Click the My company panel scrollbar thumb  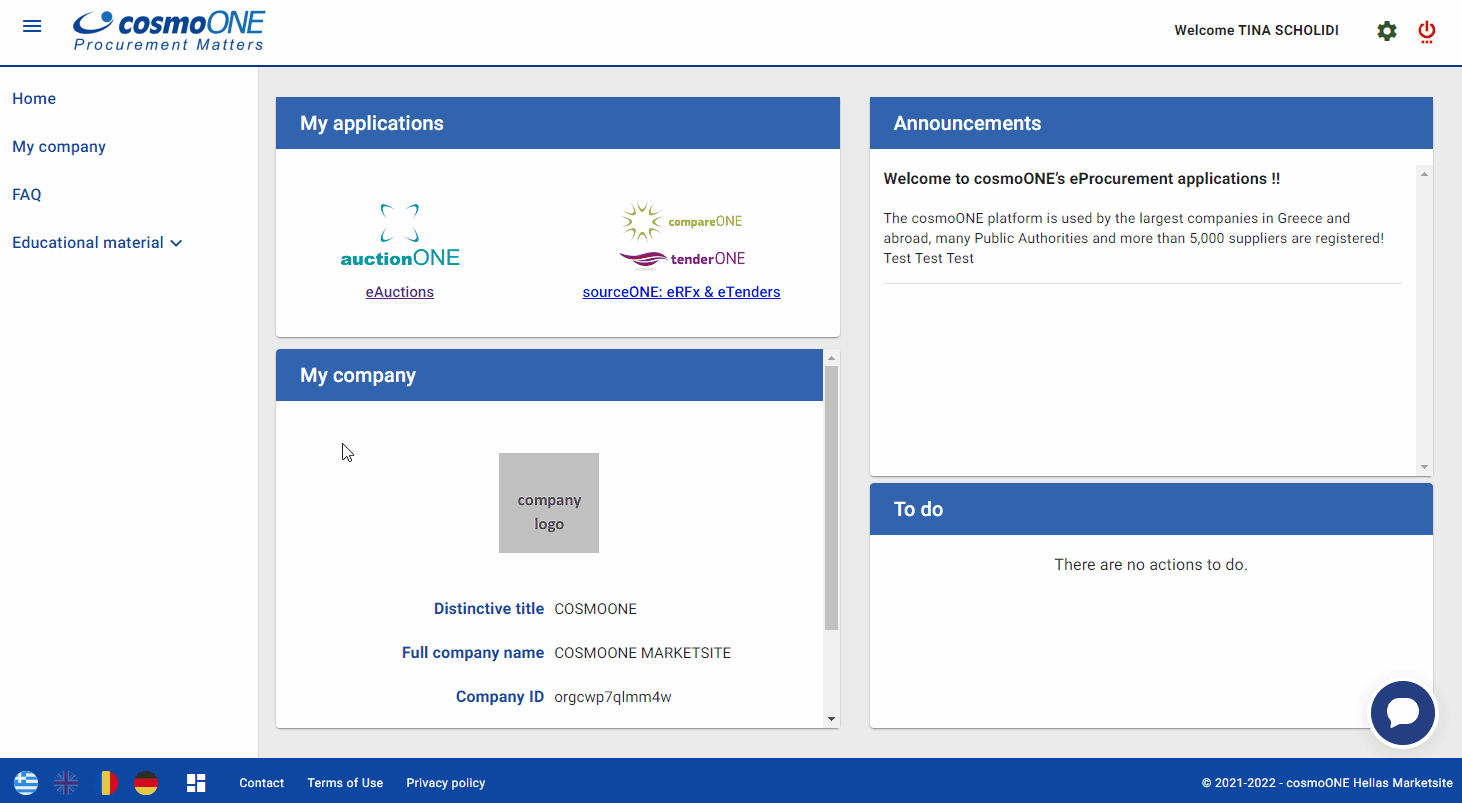click(x=831, y=498)
